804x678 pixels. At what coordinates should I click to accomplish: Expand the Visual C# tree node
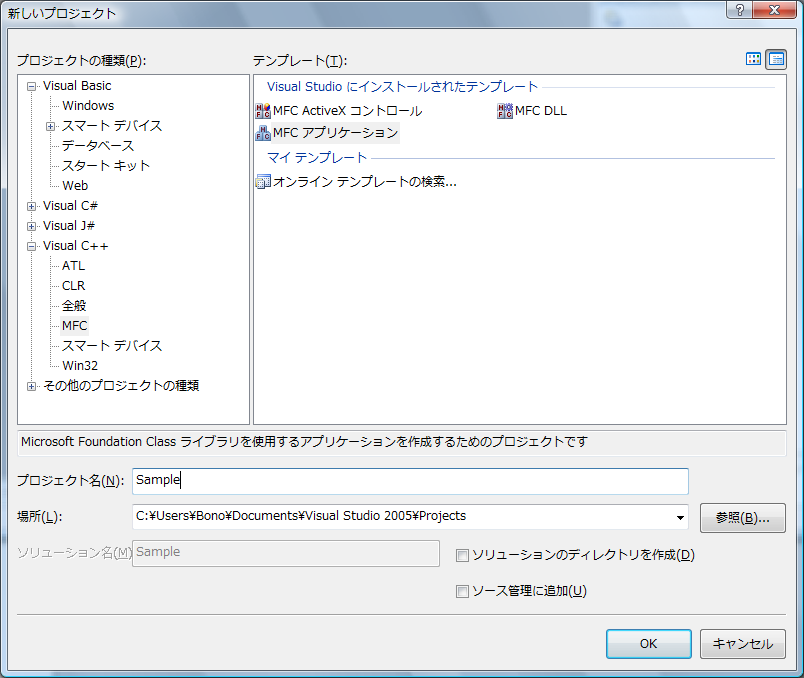click(x=32, y=206)
